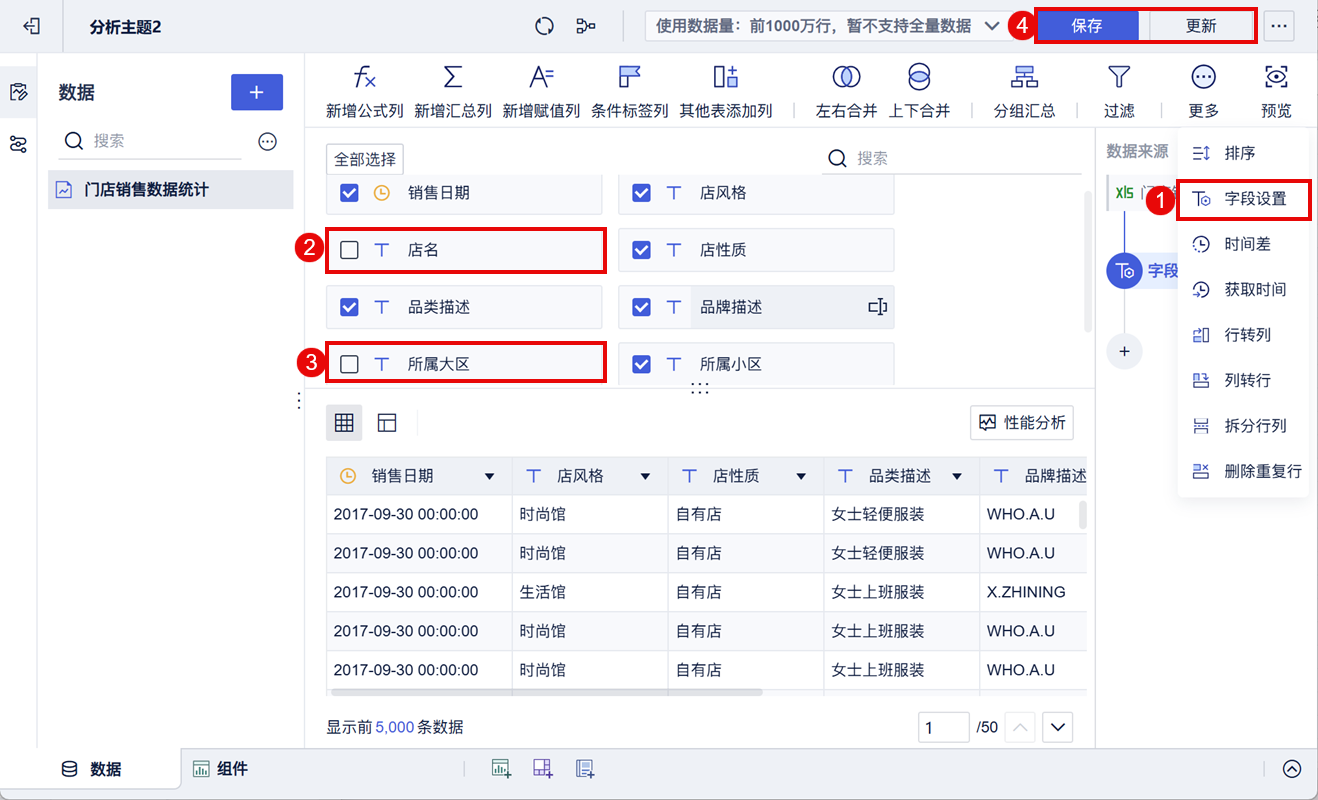Click the 新增汇总列 summary column icon

[451, 90]
